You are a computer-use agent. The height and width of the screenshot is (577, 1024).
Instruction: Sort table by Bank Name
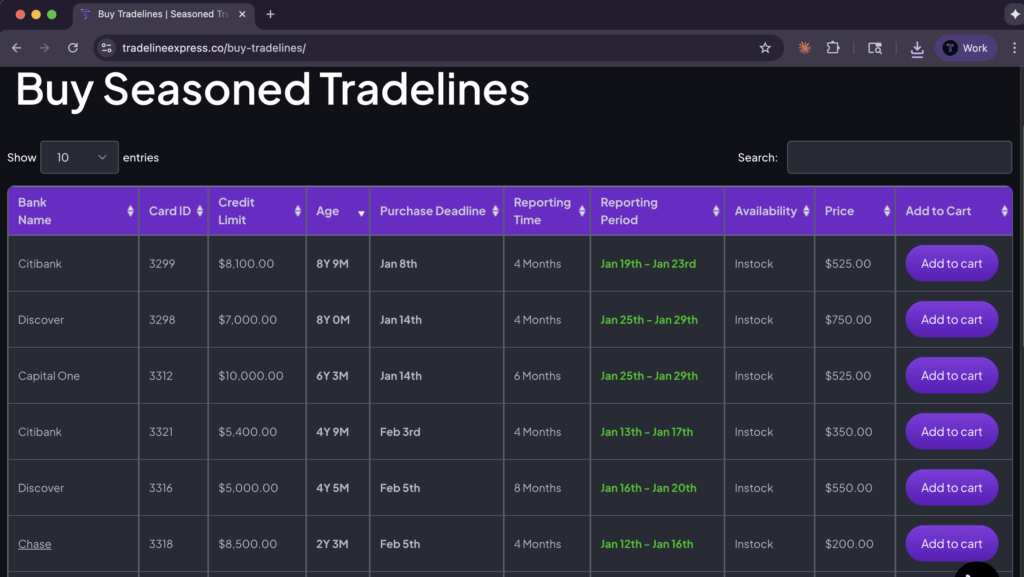[x=73, y=211]
